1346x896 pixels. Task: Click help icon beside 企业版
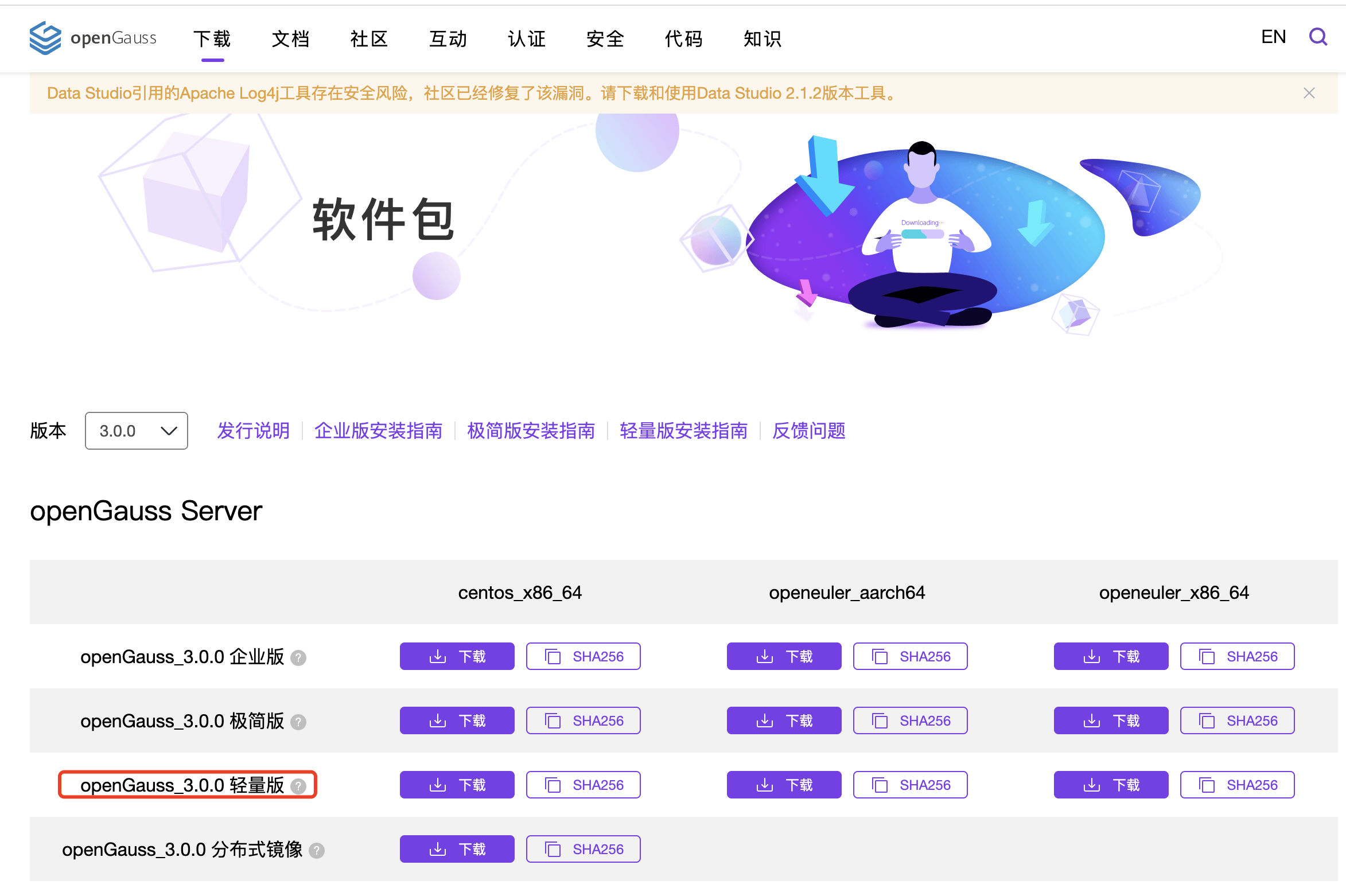(298, 657)
